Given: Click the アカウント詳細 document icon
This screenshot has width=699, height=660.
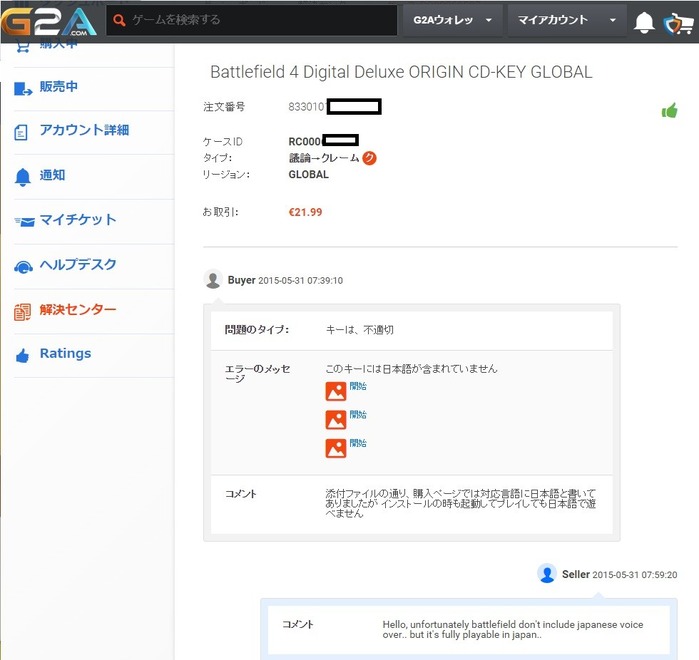Looking at the screenshot, I should (21, 132).
